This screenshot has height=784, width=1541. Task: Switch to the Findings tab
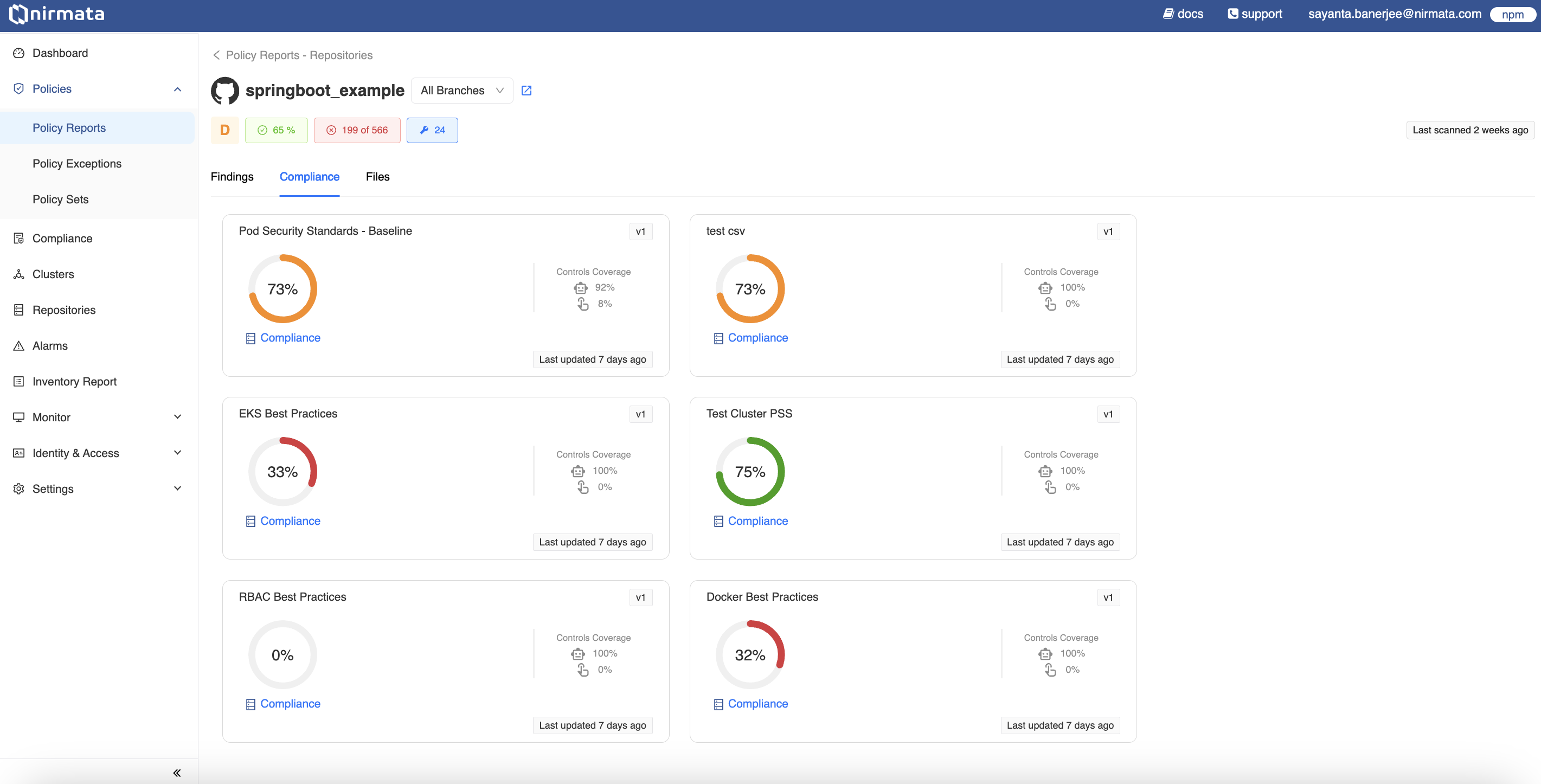tap(232, 176)
